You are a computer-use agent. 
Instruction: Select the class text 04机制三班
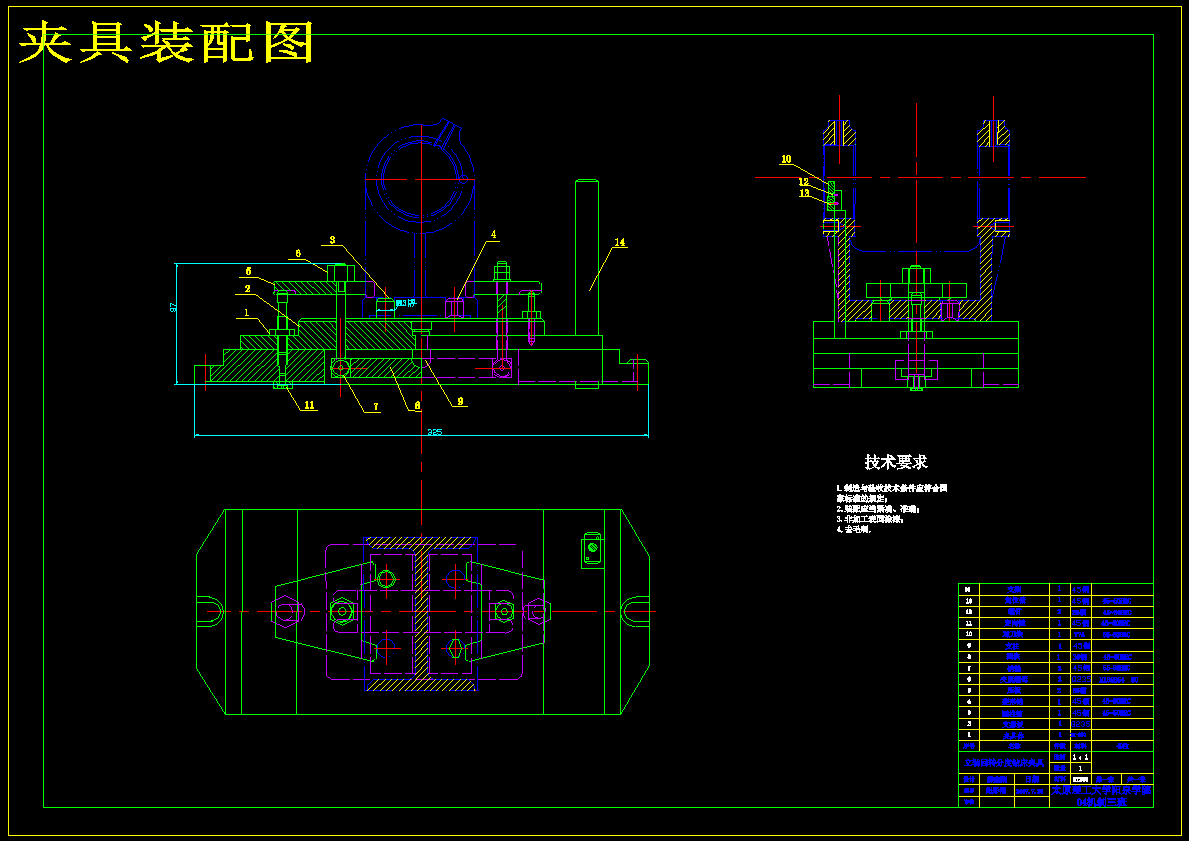click(x=1102, y=802)
